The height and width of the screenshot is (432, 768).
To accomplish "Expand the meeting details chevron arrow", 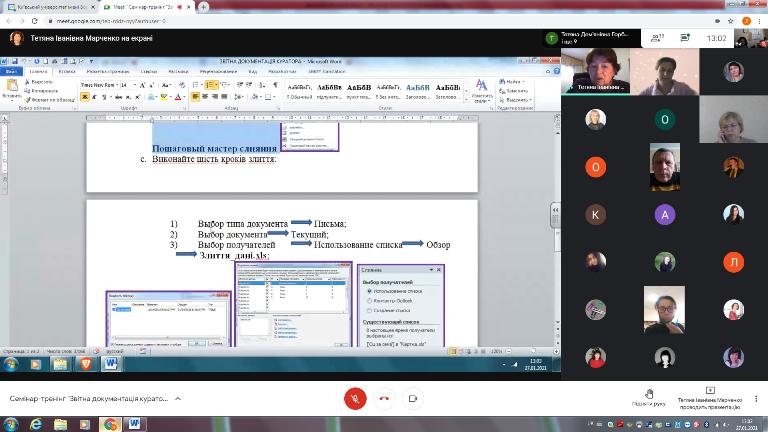I will pyautogui.click(x=177, y=398).
